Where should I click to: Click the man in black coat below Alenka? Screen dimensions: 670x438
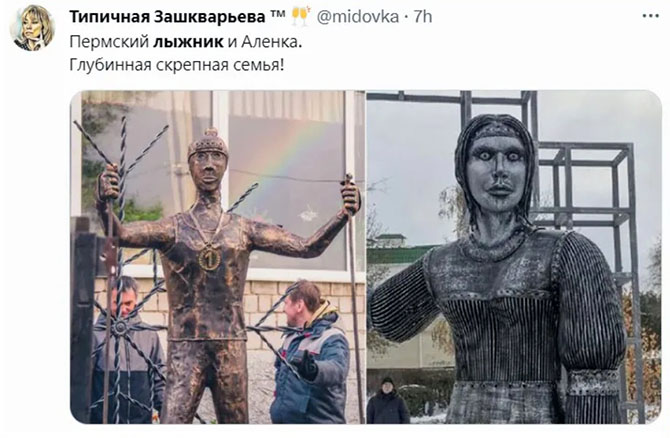click(x=387, y=401)
